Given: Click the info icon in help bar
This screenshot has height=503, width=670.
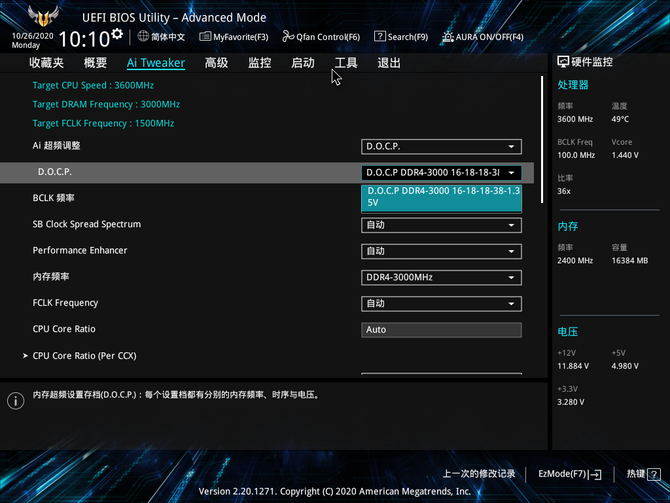Looking at the screenshot, I should [16, 401].
